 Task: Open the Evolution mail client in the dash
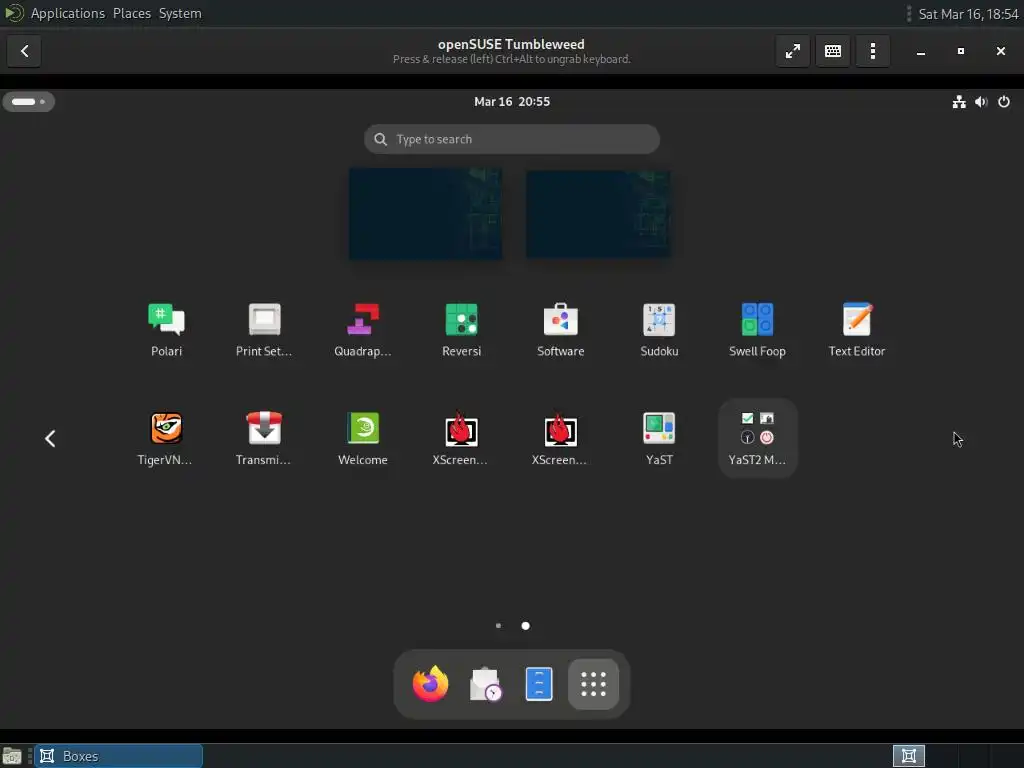pyautogui.click(x=485, y=684)
